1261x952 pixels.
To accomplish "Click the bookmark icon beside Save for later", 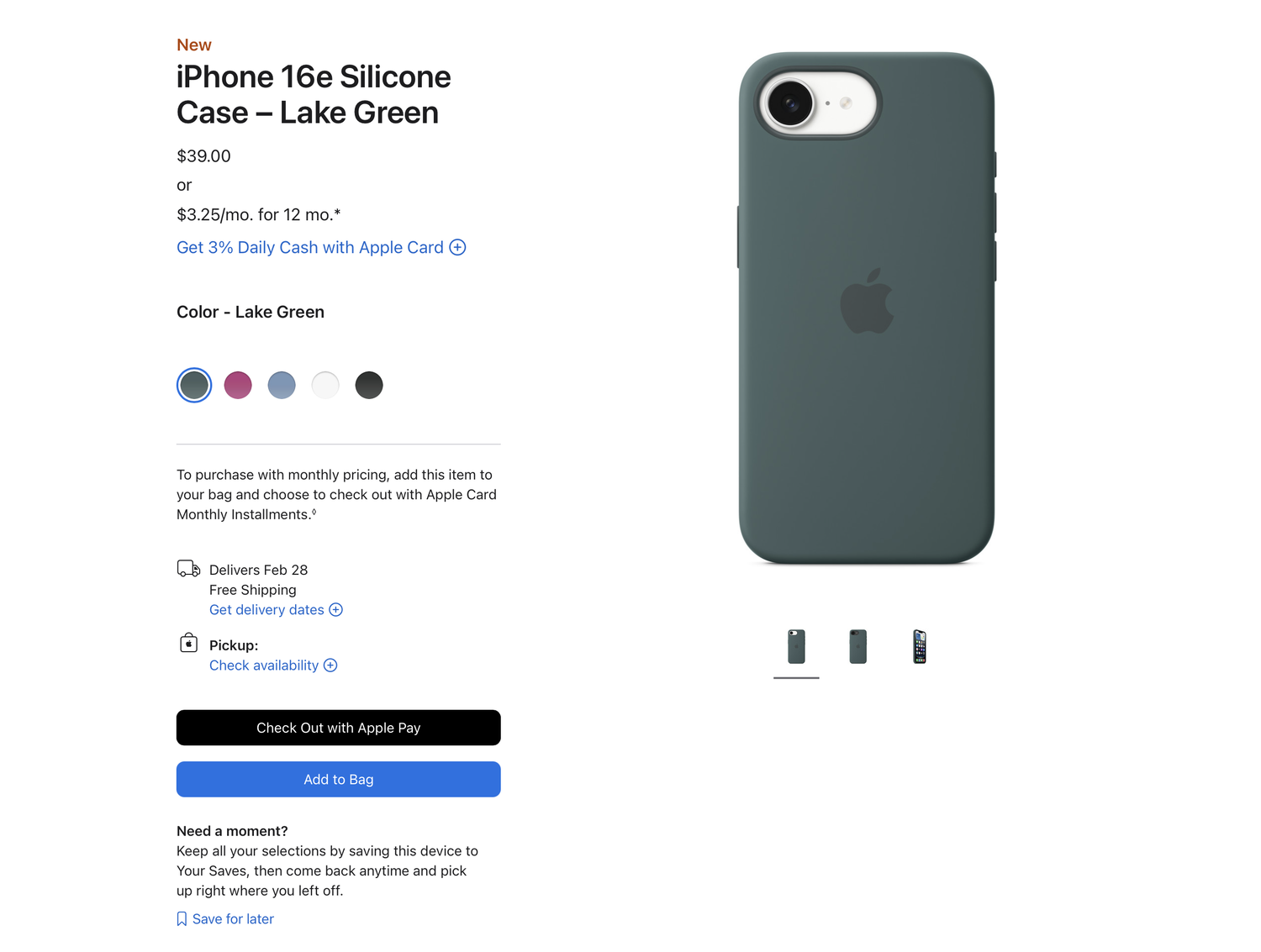I will [x=182, y=919].
